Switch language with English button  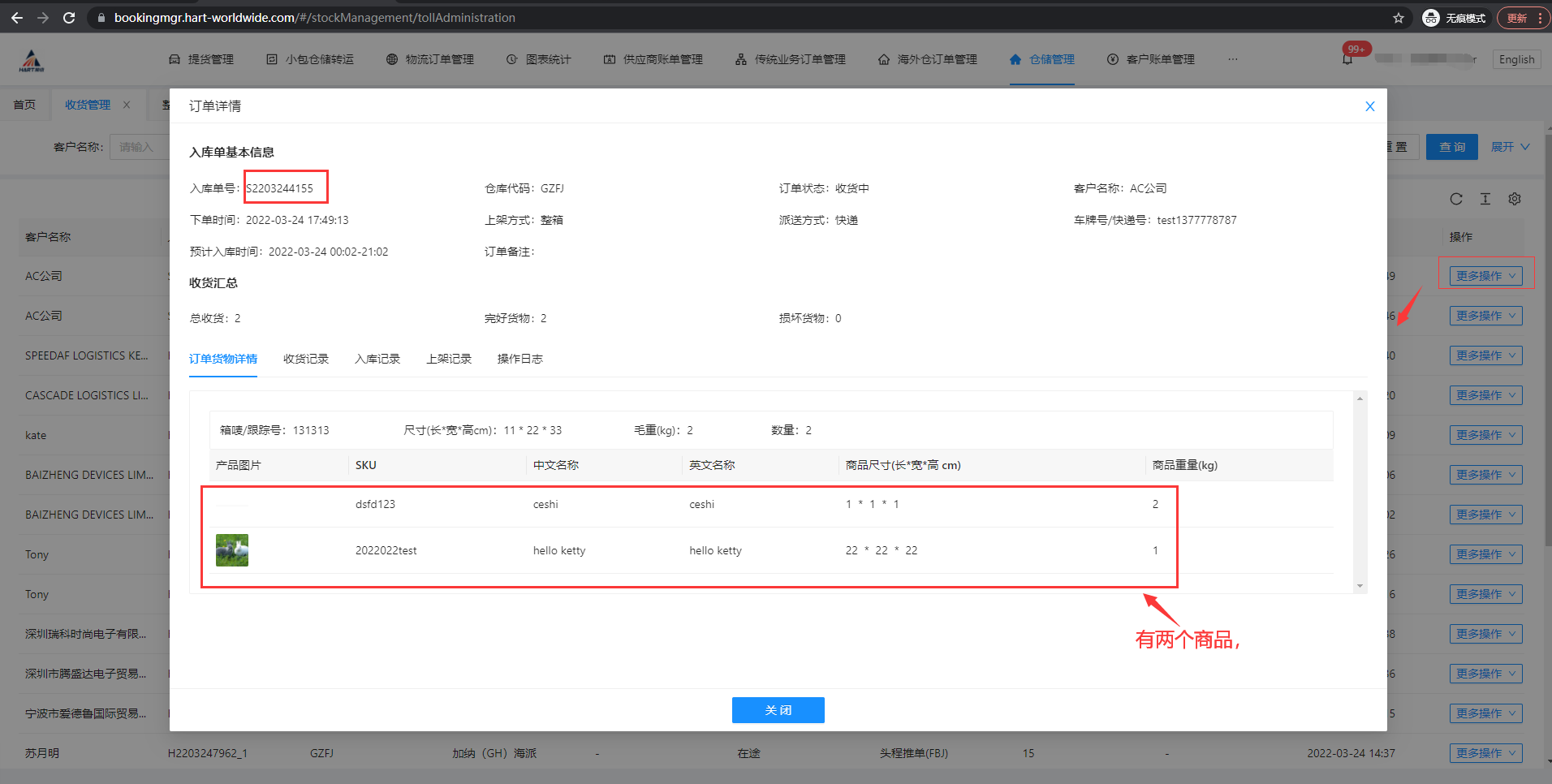click(1516, 59)
